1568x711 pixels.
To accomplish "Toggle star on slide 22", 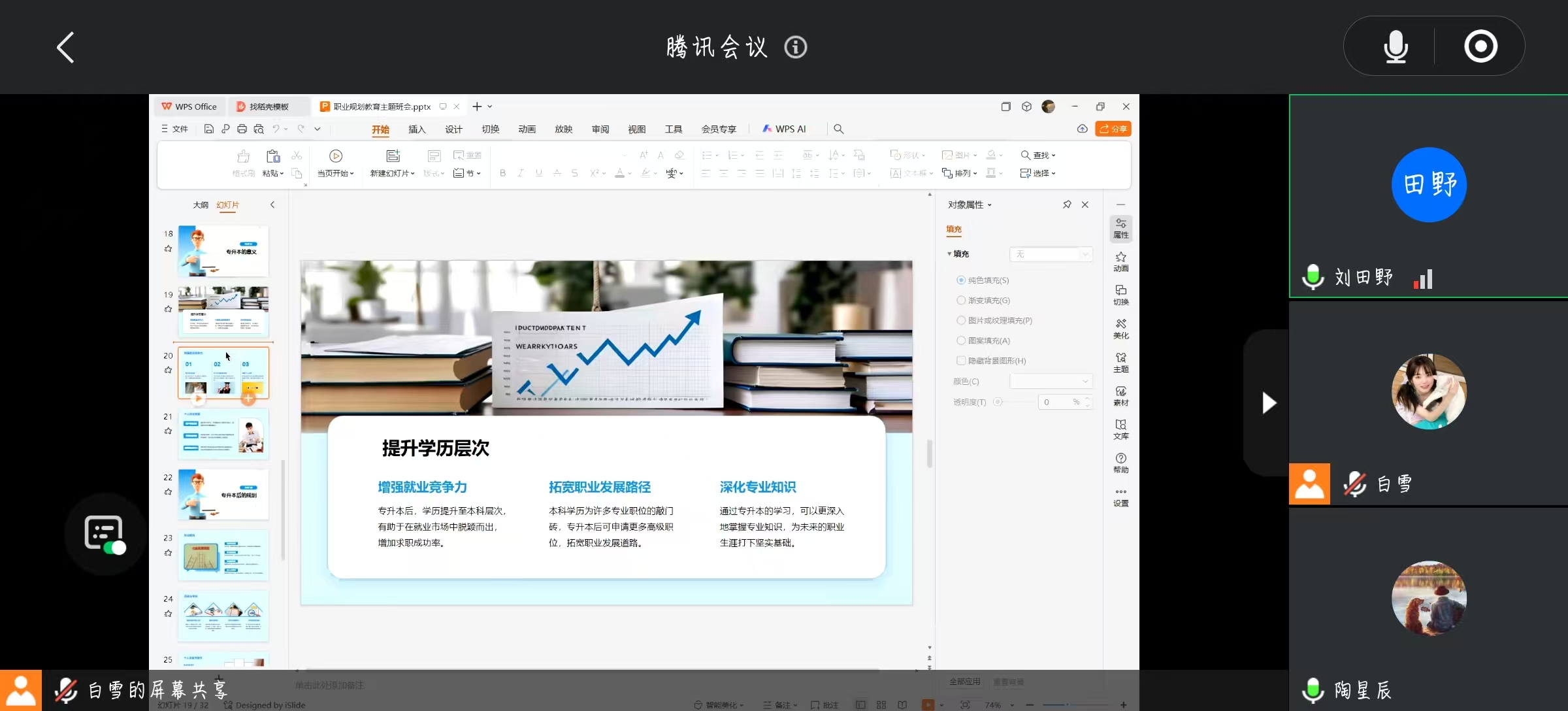I will [168, 492].
